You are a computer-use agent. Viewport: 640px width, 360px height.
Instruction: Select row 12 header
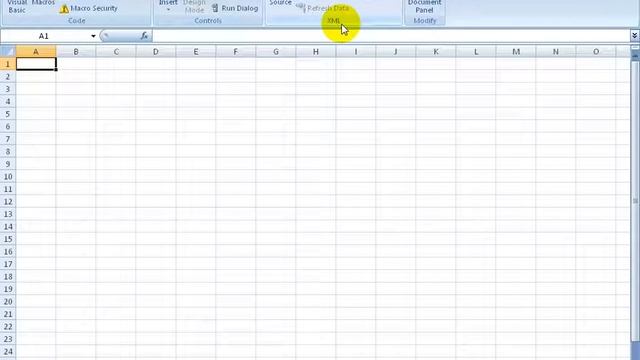click(8, 202)
